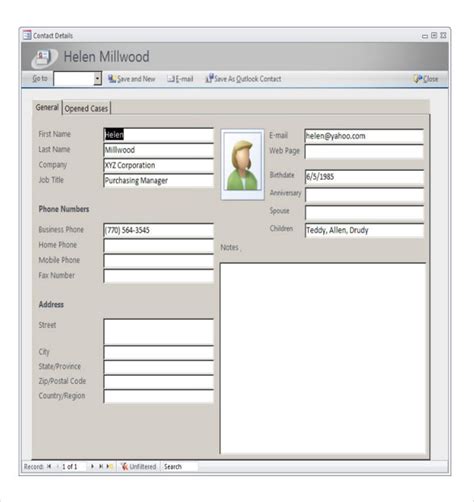Viewport: 474px width, 502px height.
Task: Click the empty Anniversary field
Action: coord(364,195)
